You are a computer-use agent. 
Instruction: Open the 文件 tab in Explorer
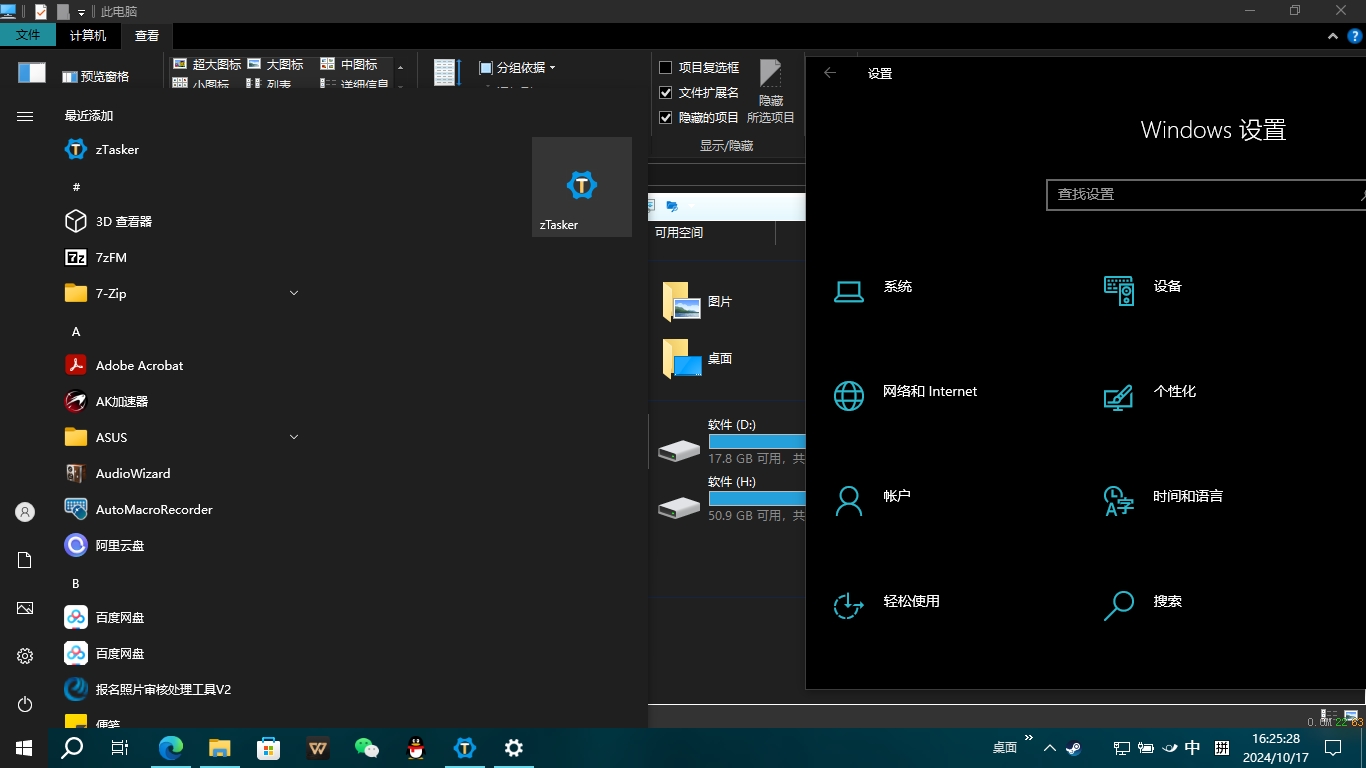pyautogui.click(x=28, y=35)
